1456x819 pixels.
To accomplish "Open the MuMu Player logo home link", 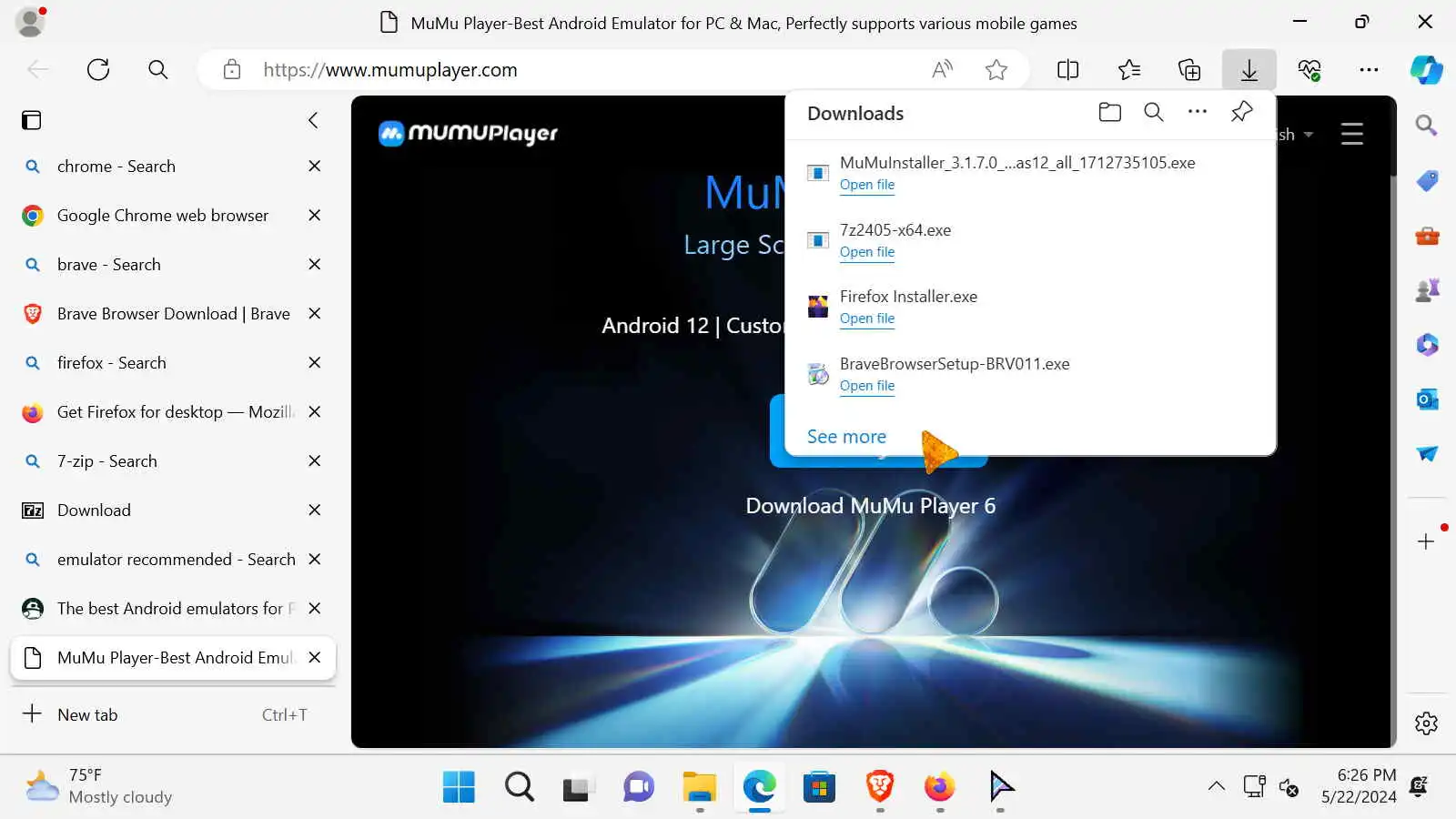I will (468, 134).
